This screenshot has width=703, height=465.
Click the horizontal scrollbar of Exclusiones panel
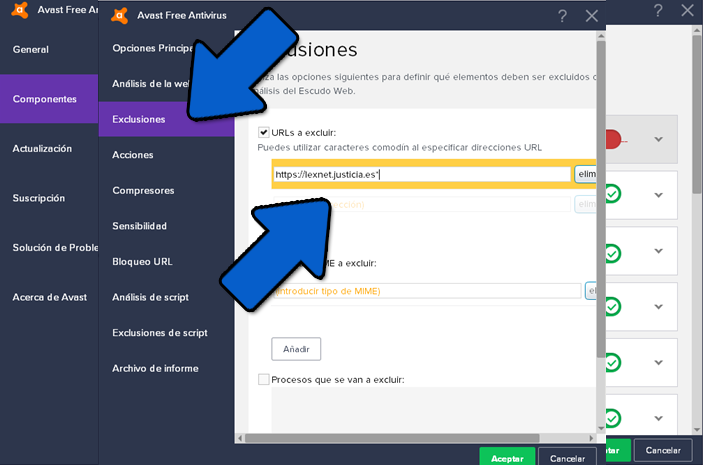coord(392,438)
